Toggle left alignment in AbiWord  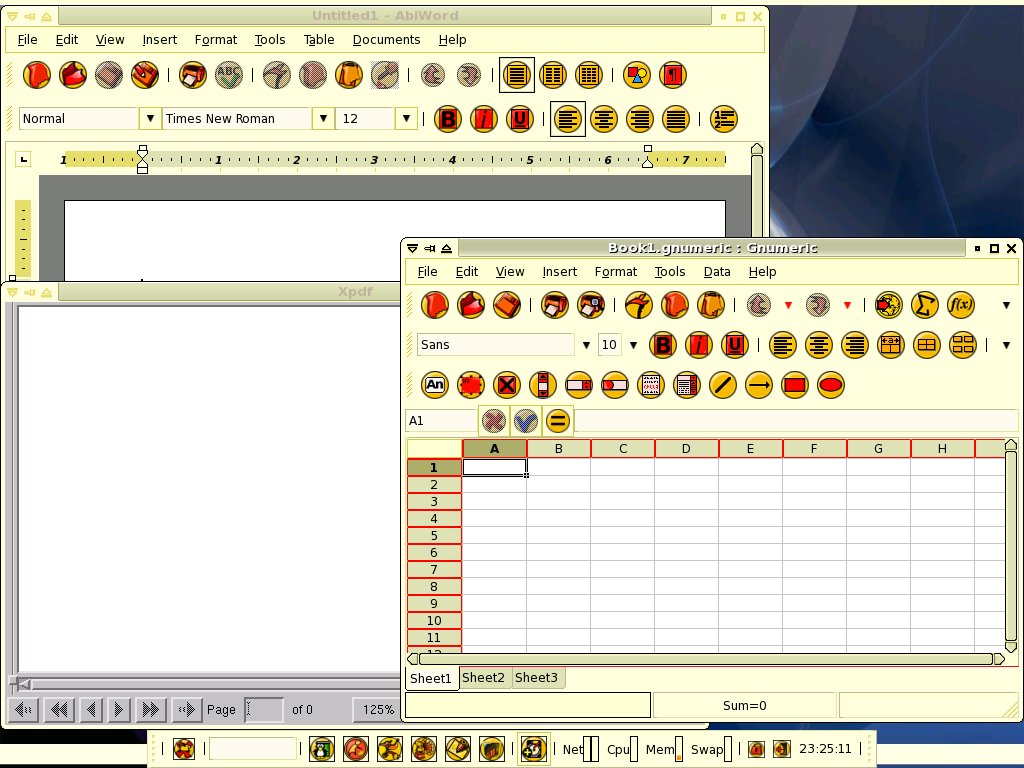(568, 119)
